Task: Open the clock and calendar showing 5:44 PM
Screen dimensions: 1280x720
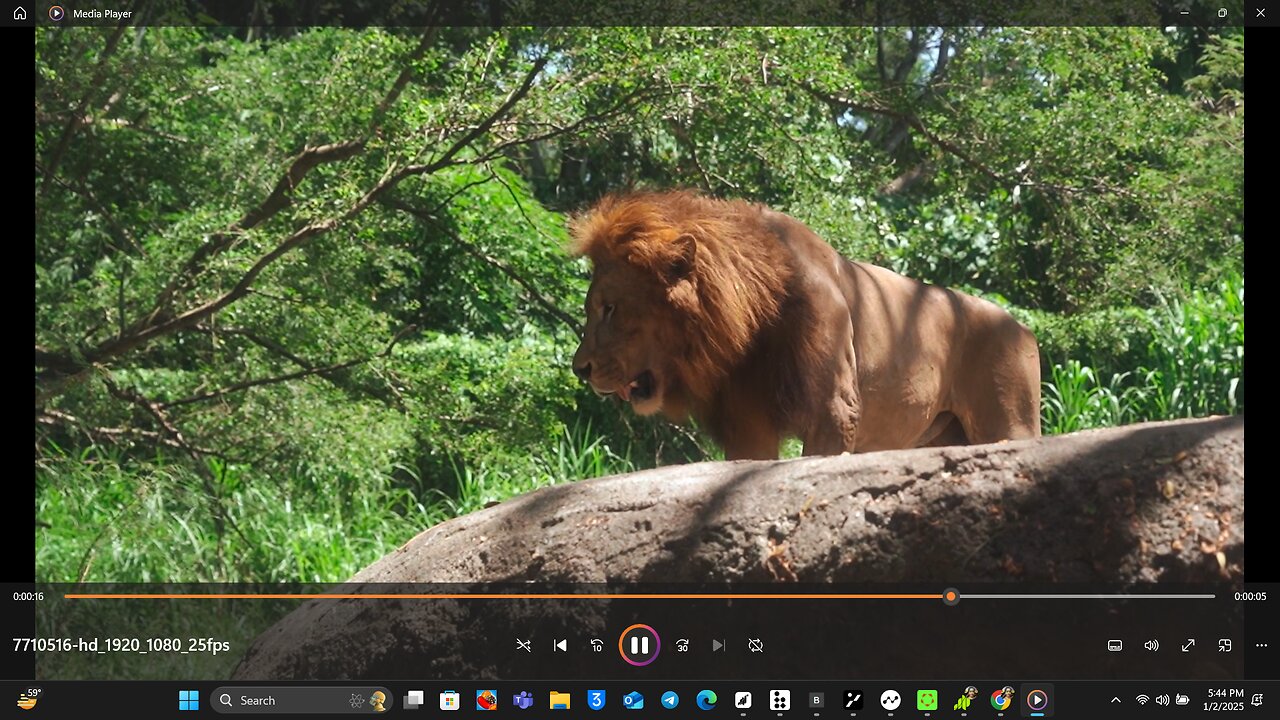Action: tap(1225, 700)
